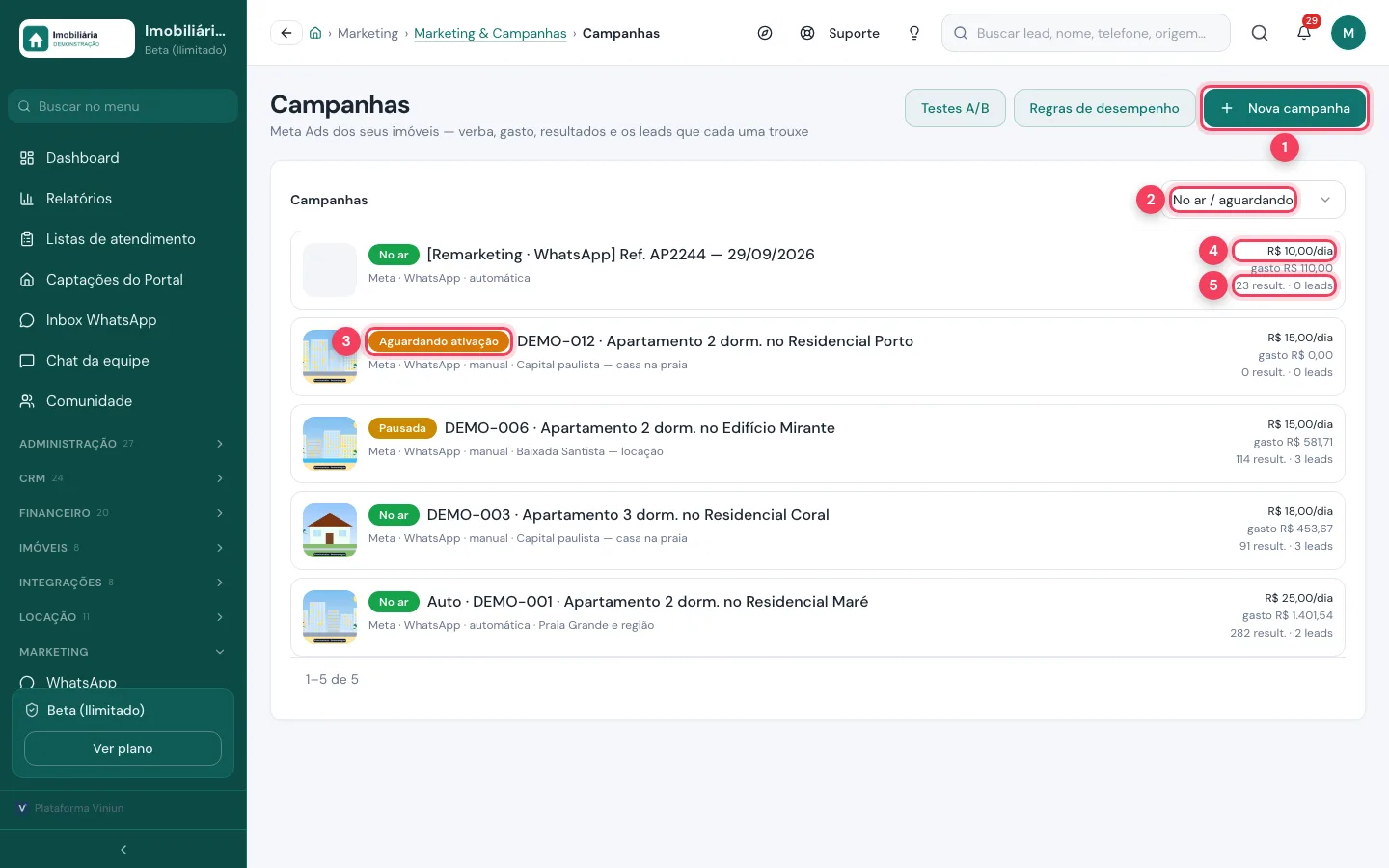Click the Imobiliária logo

(x=77, y=39)
